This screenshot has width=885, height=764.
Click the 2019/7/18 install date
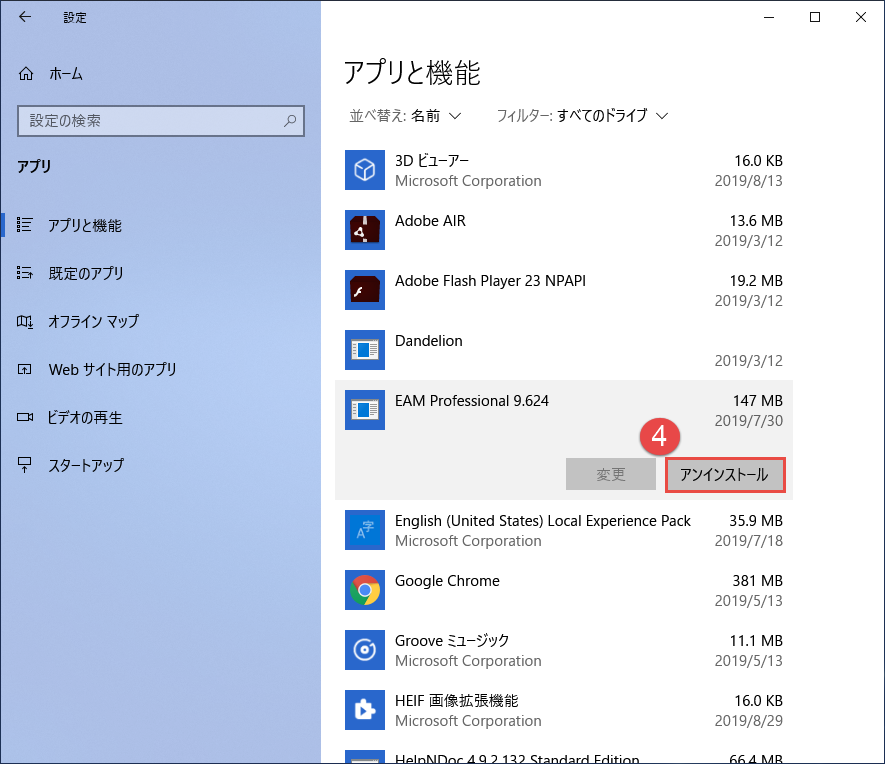pos(748,541)
